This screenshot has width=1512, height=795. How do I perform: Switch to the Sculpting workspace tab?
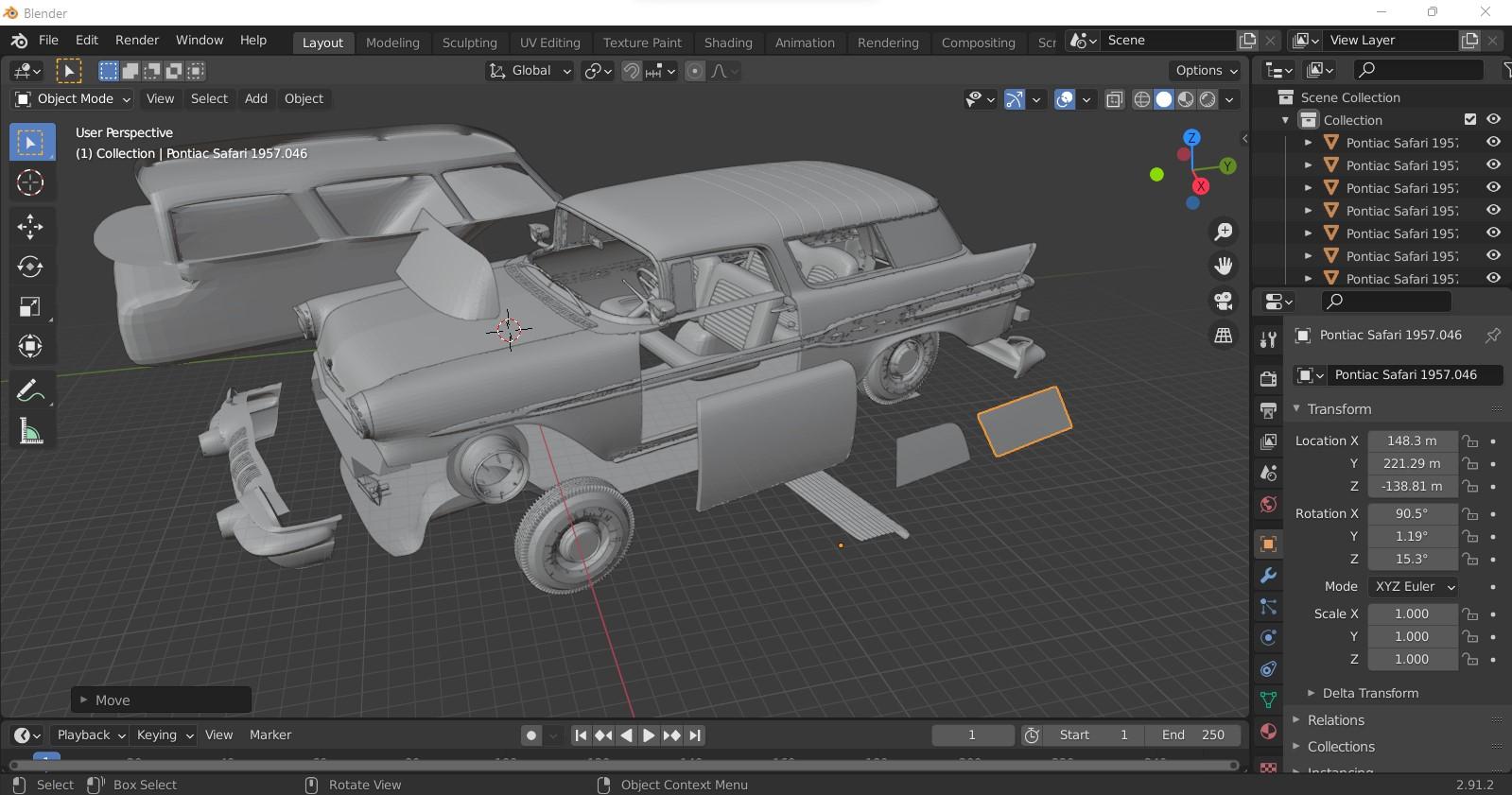point(469,43)
